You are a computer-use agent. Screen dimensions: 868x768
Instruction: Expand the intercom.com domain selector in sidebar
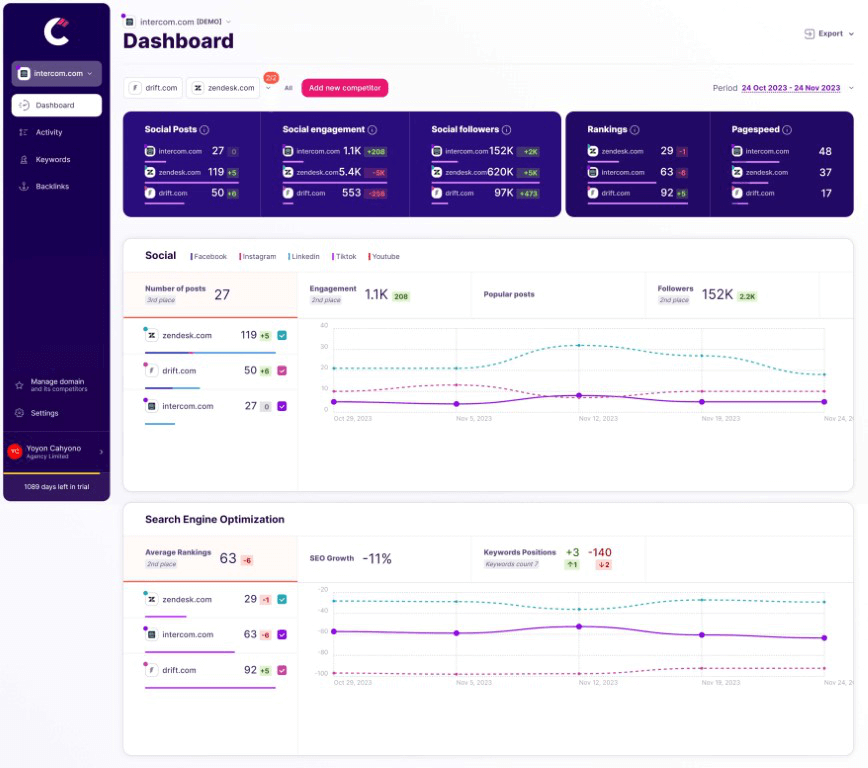56,74
